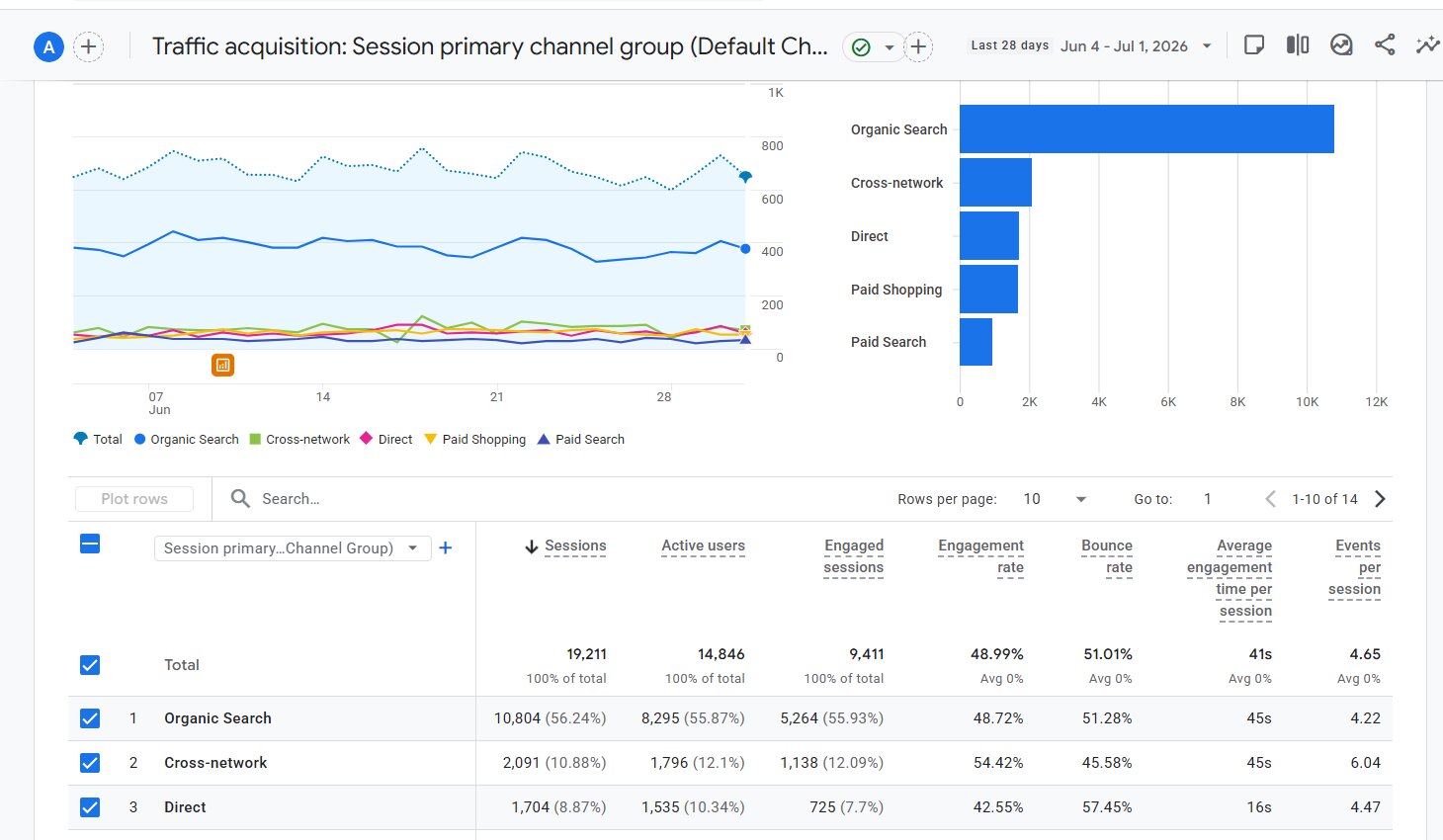1443x840 pixels.
Task: Click the Direct row label in table
Action: pos(185,807)
